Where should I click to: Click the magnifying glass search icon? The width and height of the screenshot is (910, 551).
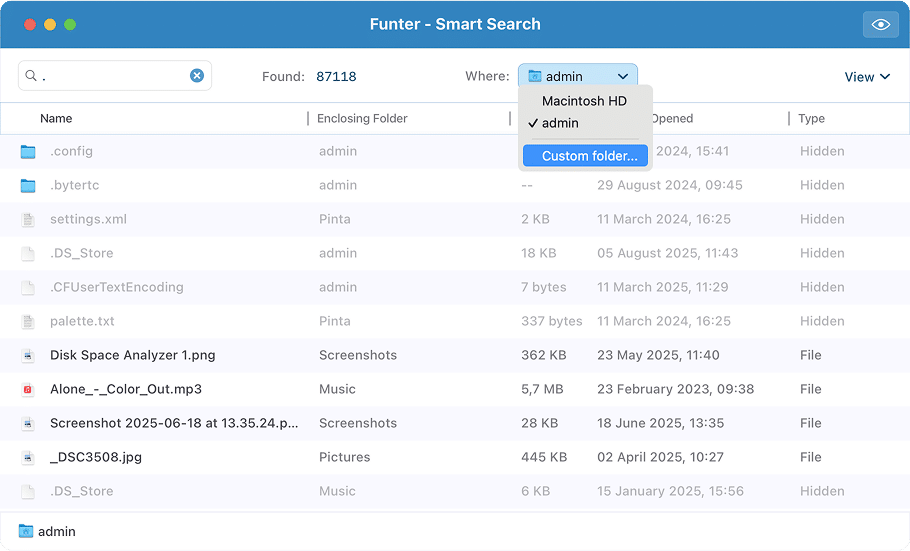(31, 75)
